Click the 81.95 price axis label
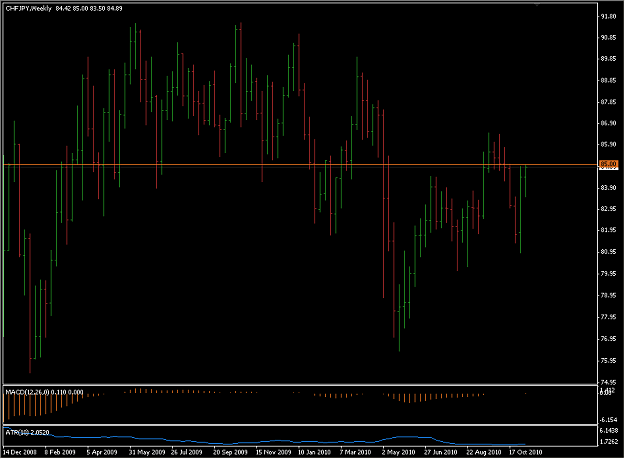 click(x=609, y=230)
